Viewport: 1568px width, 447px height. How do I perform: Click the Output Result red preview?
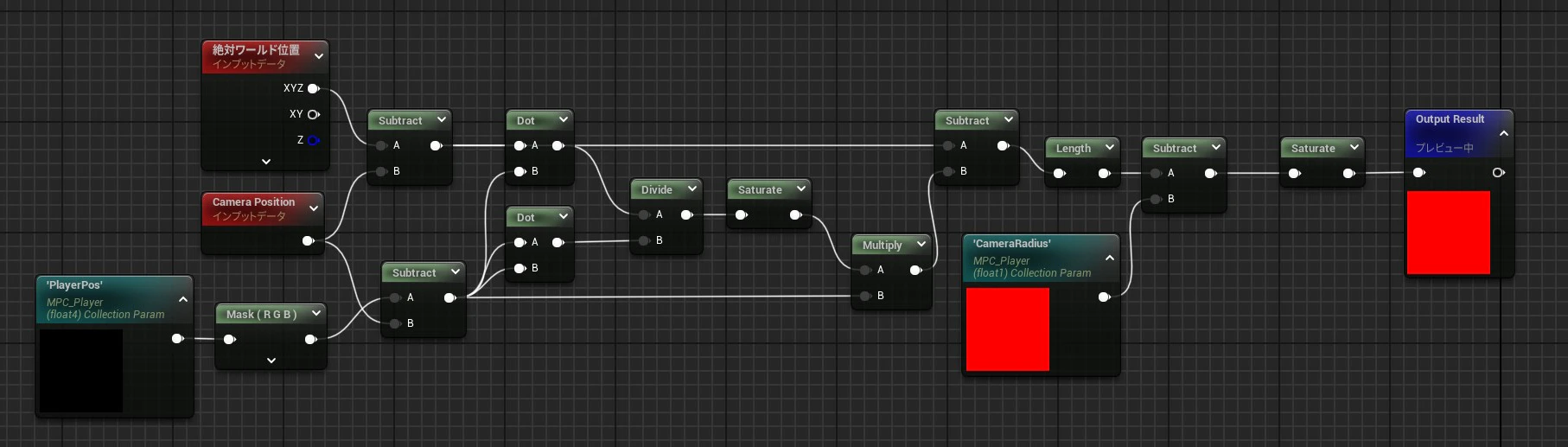click(1449, 233)
